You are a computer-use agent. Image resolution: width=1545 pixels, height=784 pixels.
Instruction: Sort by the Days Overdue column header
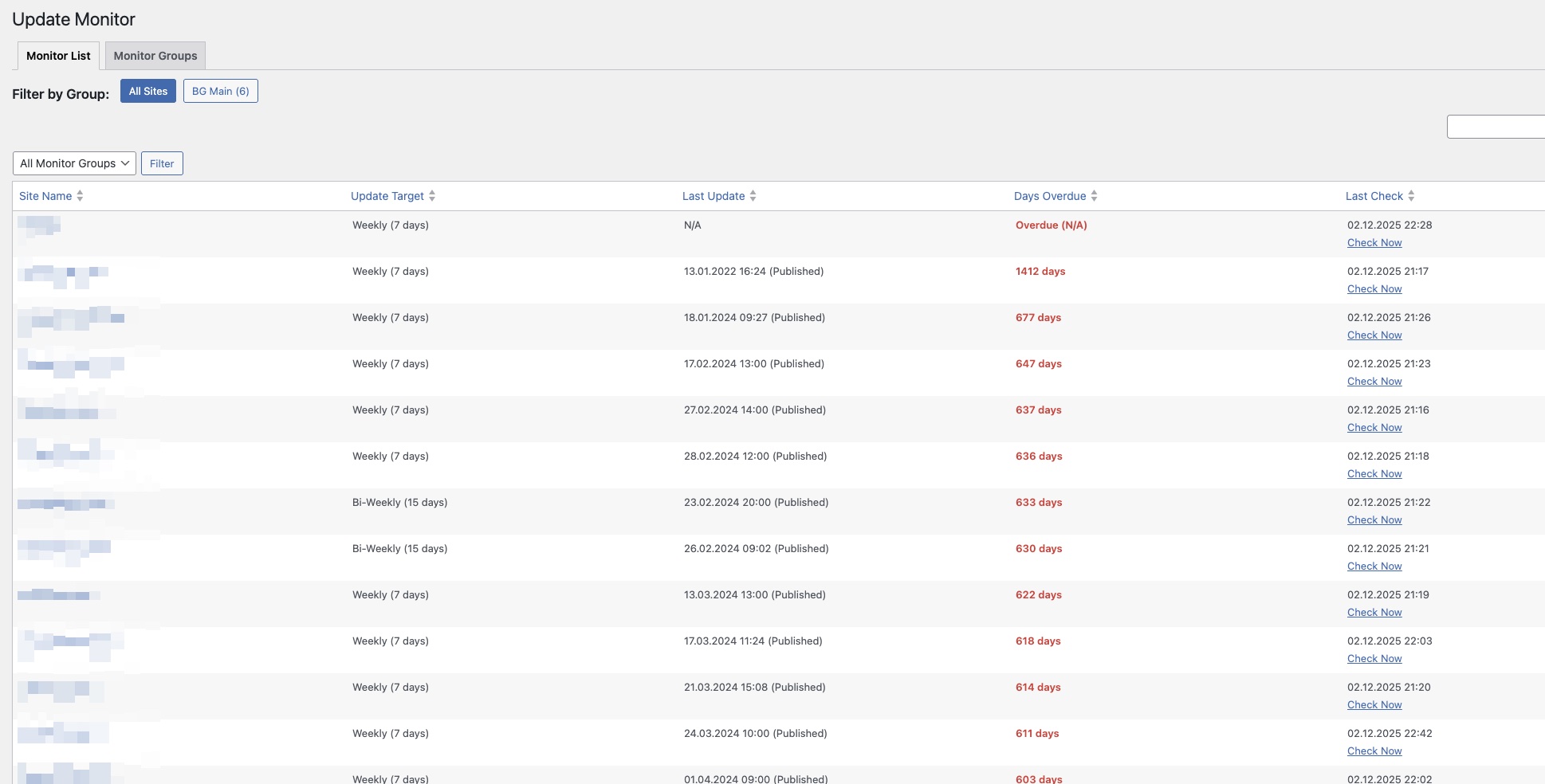tap(1049, 196)
